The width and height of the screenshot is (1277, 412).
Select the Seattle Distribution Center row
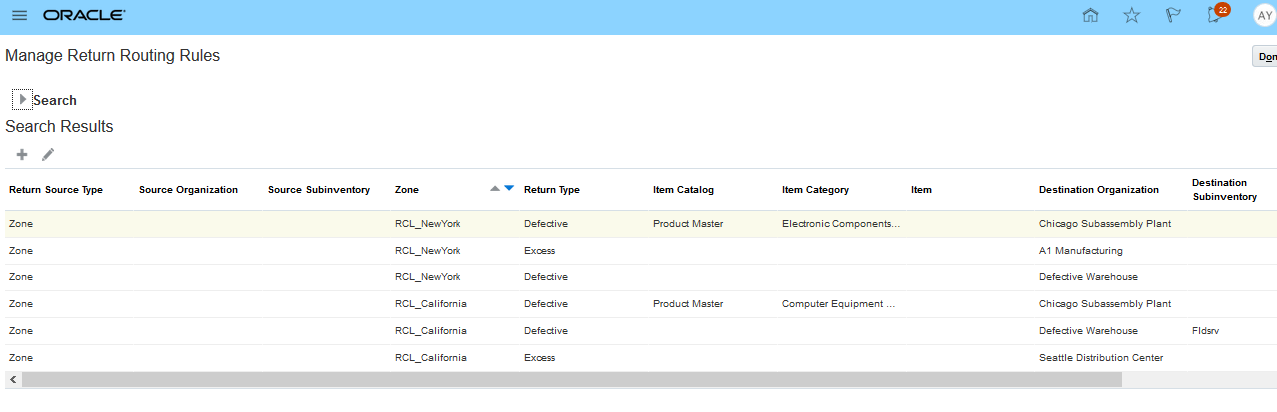(1100, 358)
